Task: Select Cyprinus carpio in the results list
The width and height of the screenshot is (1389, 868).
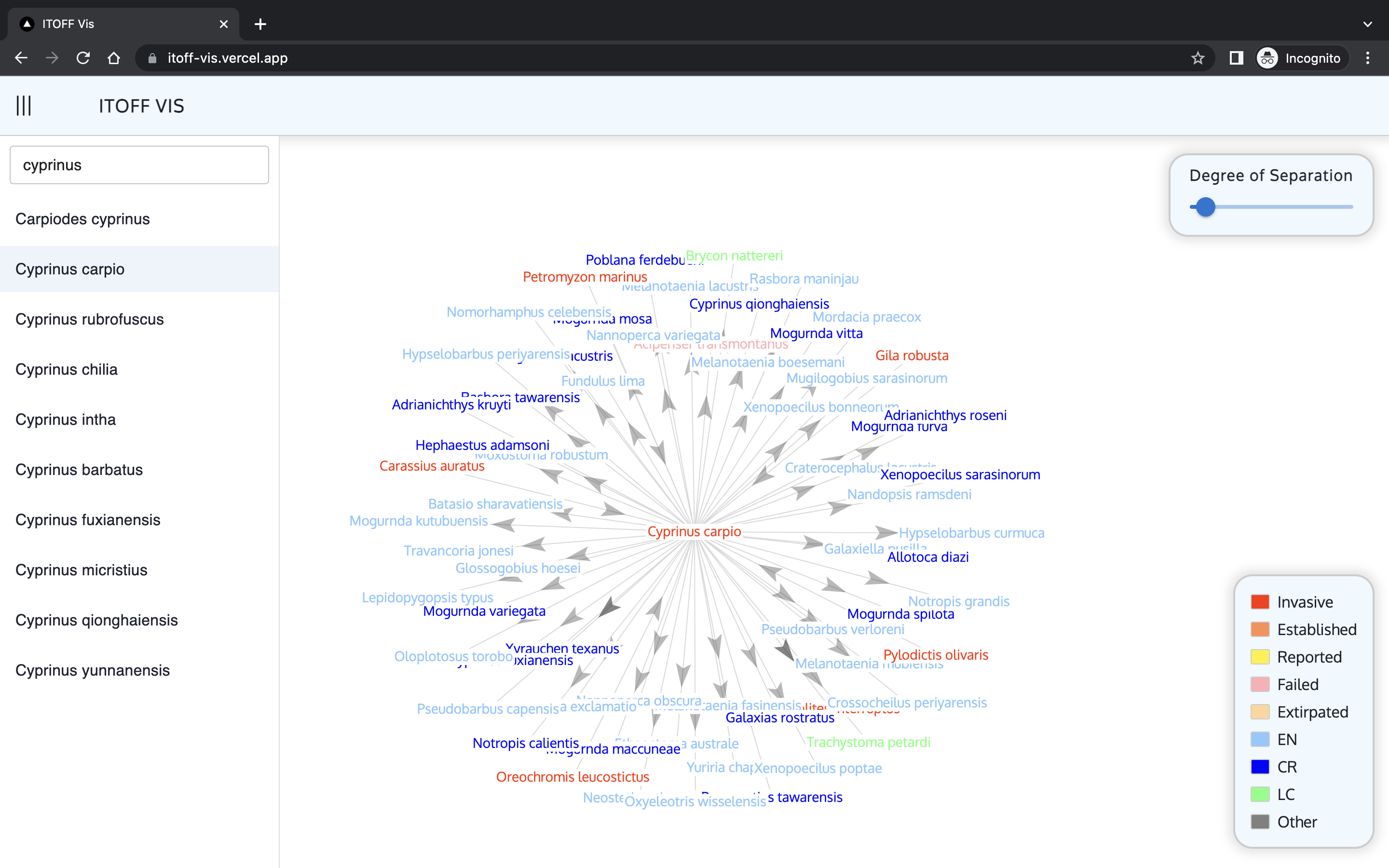Action: tap(139, 269)
